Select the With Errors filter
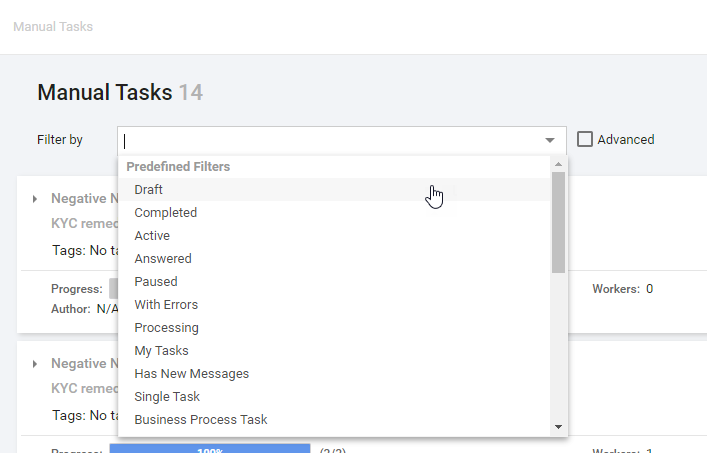Image resolution: width=707 pixels, height=453 pixels. pos(334,305)
